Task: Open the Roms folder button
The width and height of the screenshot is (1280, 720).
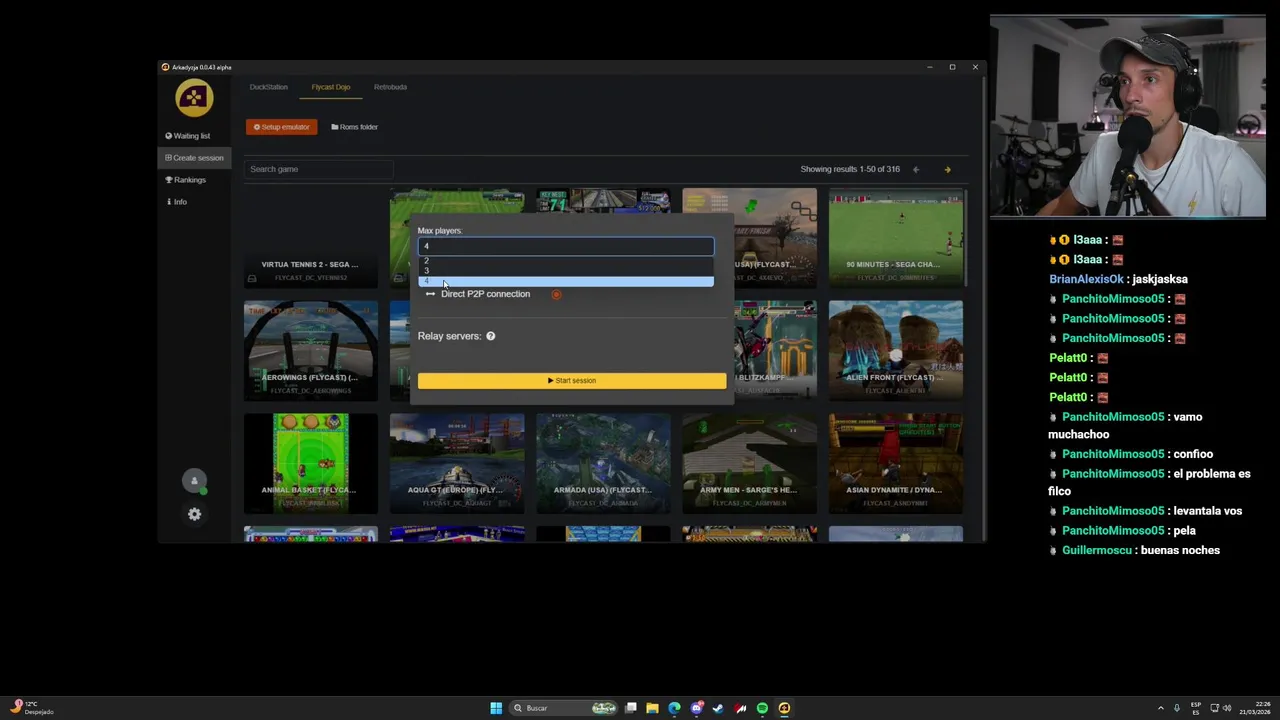Action: pyautogui.click(x=354, y=127)
